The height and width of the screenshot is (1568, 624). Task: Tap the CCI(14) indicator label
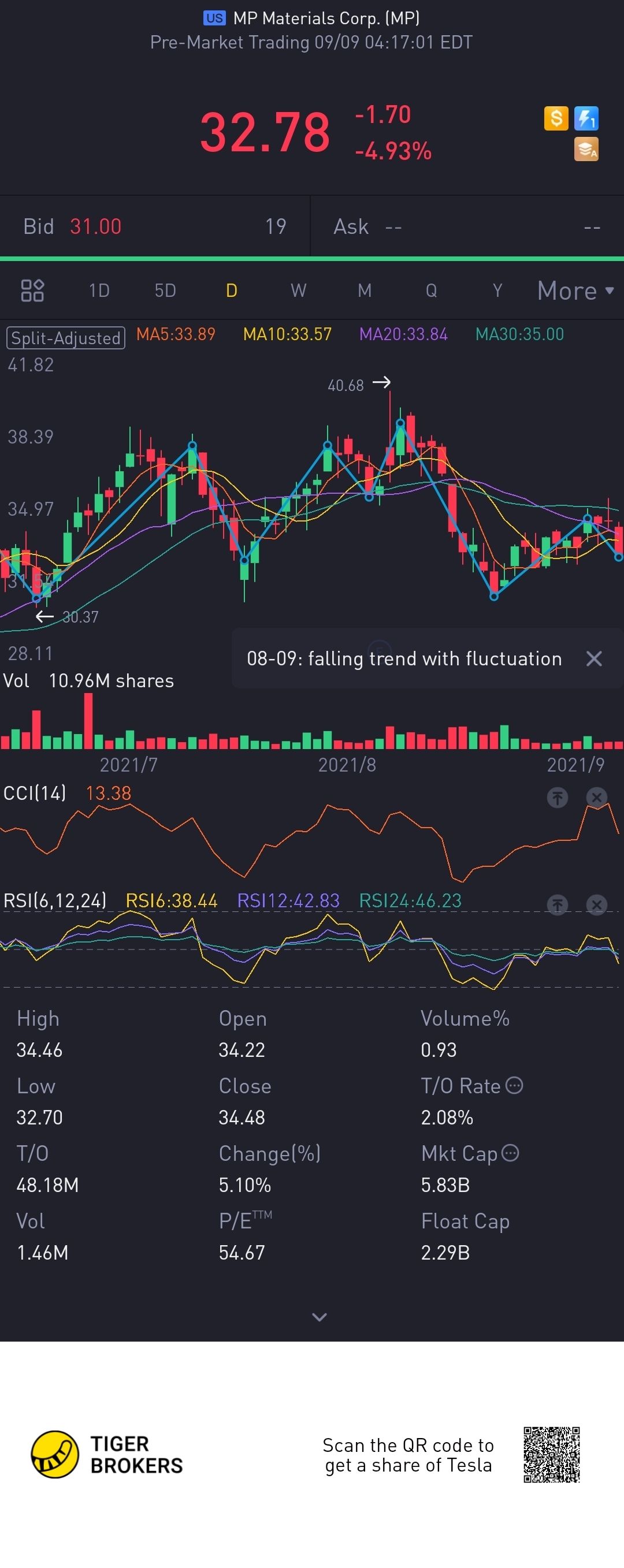[35, 793]
